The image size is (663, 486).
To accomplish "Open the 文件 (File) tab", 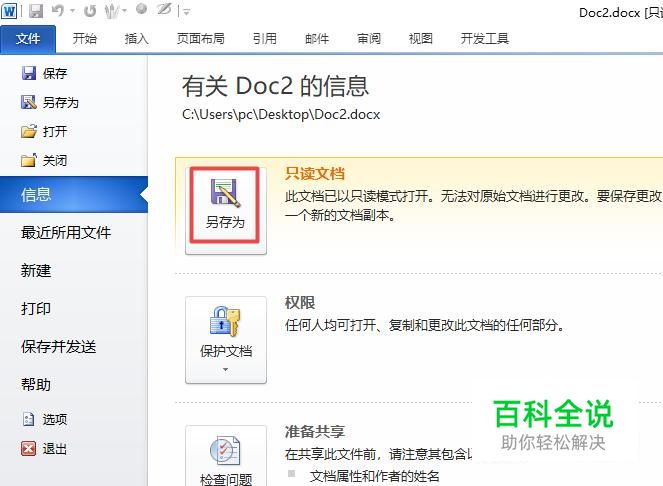I will [x=28, y=39].
